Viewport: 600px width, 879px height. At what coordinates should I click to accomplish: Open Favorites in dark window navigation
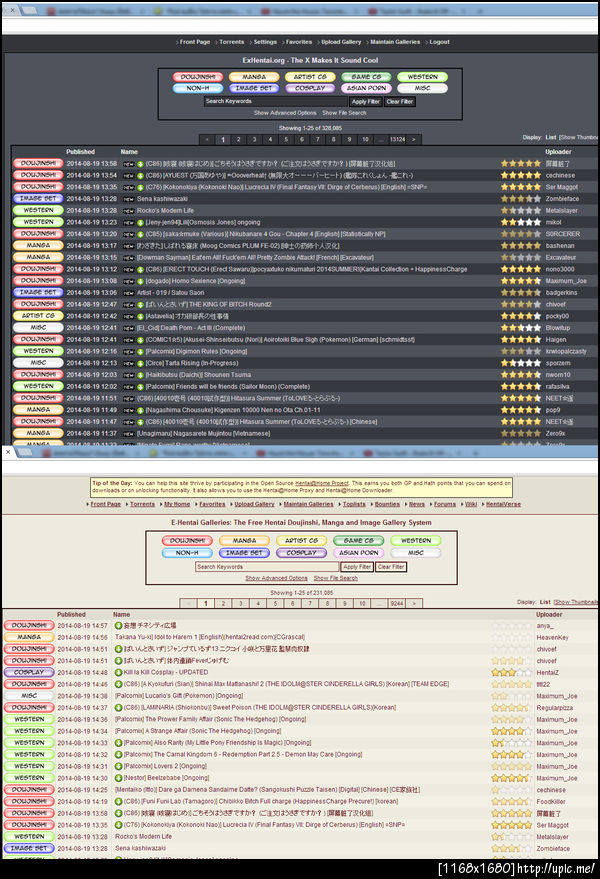coord(299,42)
